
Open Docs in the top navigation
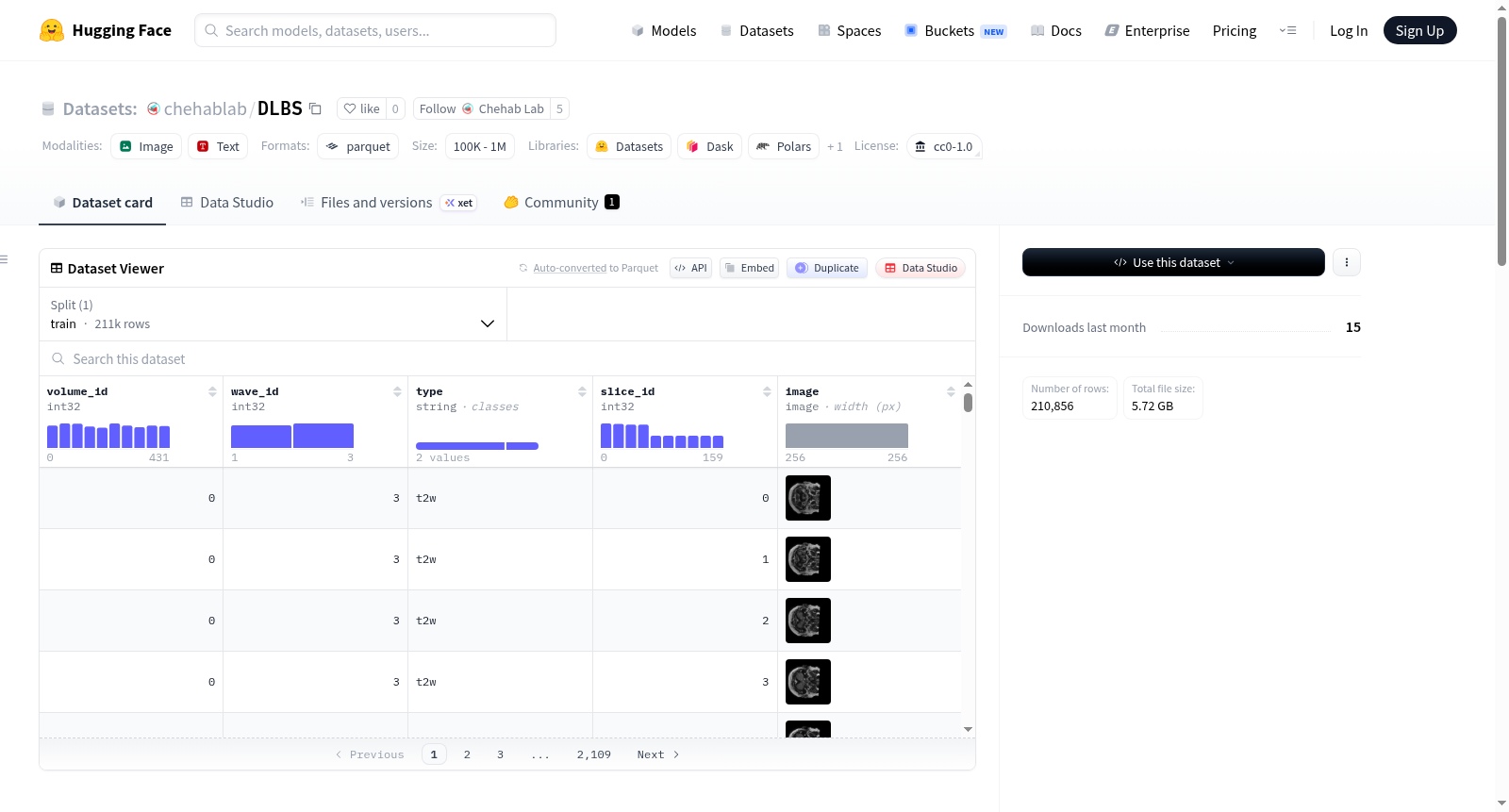[1056, 30]
